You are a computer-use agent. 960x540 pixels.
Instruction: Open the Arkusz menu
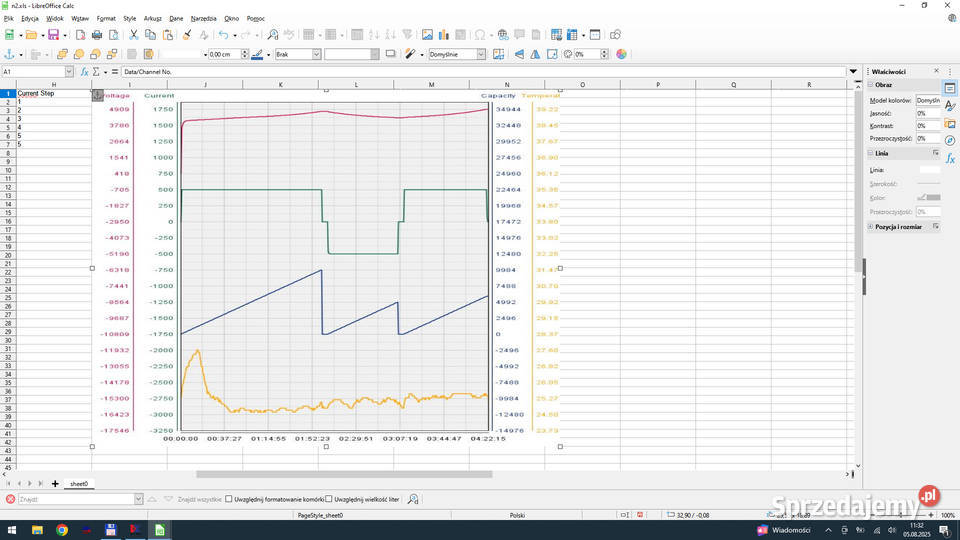coord(152,18)
